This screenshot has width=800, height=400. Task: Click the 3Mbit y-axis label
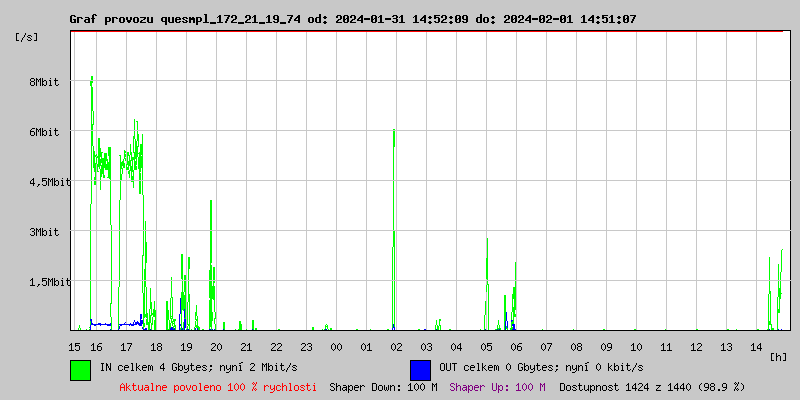click(x=44, y=232)
